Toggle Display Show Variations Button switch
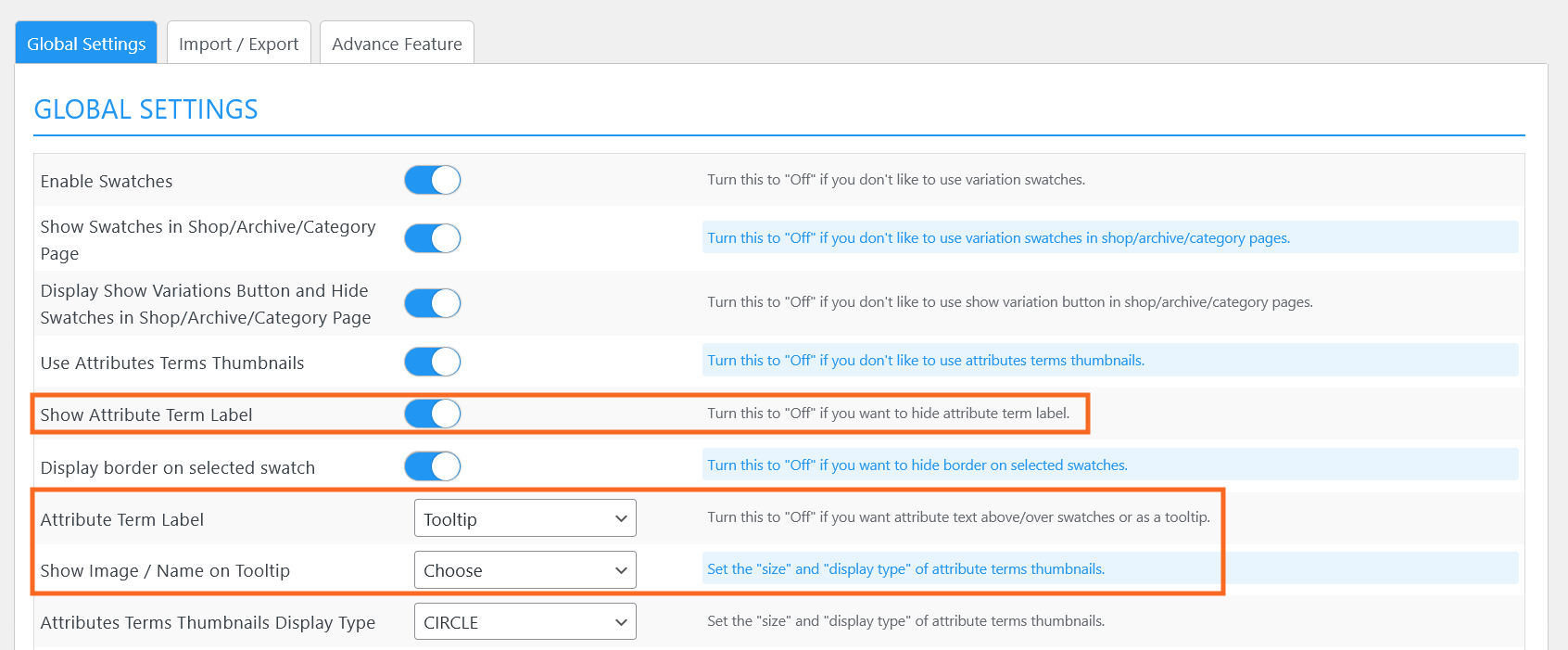The width and height of the screenshot is (1568, 650). tap(432, 303)
